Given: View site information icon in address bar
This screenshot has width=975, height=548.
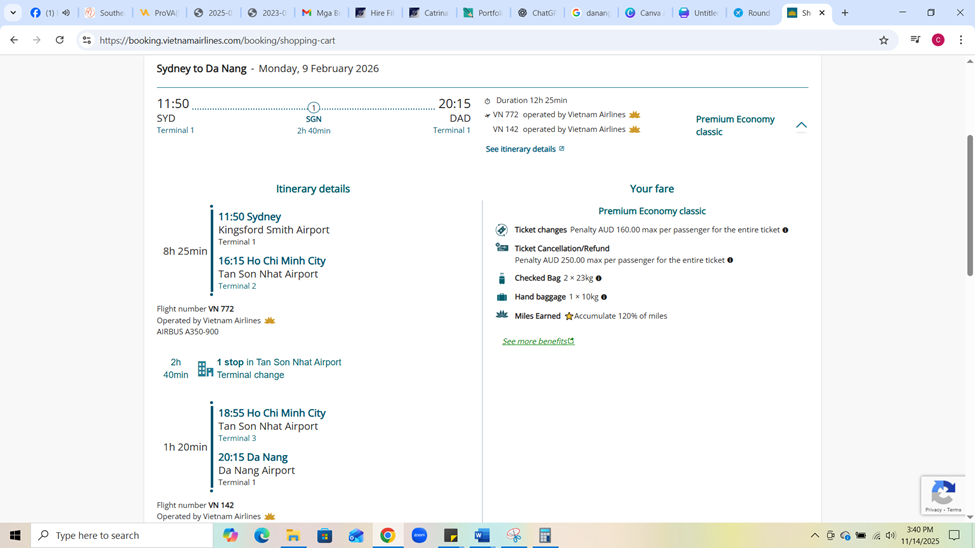Looking at the screenshot, I should [x=87, y=40].
